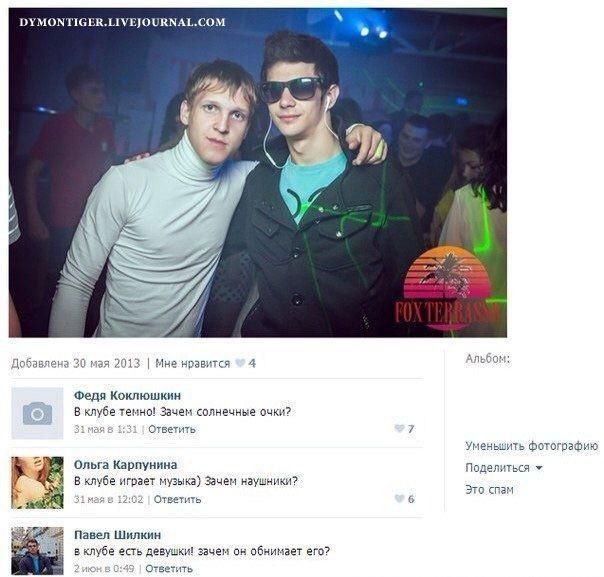The height and width of the screenshot is (577, 604).
Task: Report photo with Это спам
Action: 489,490
